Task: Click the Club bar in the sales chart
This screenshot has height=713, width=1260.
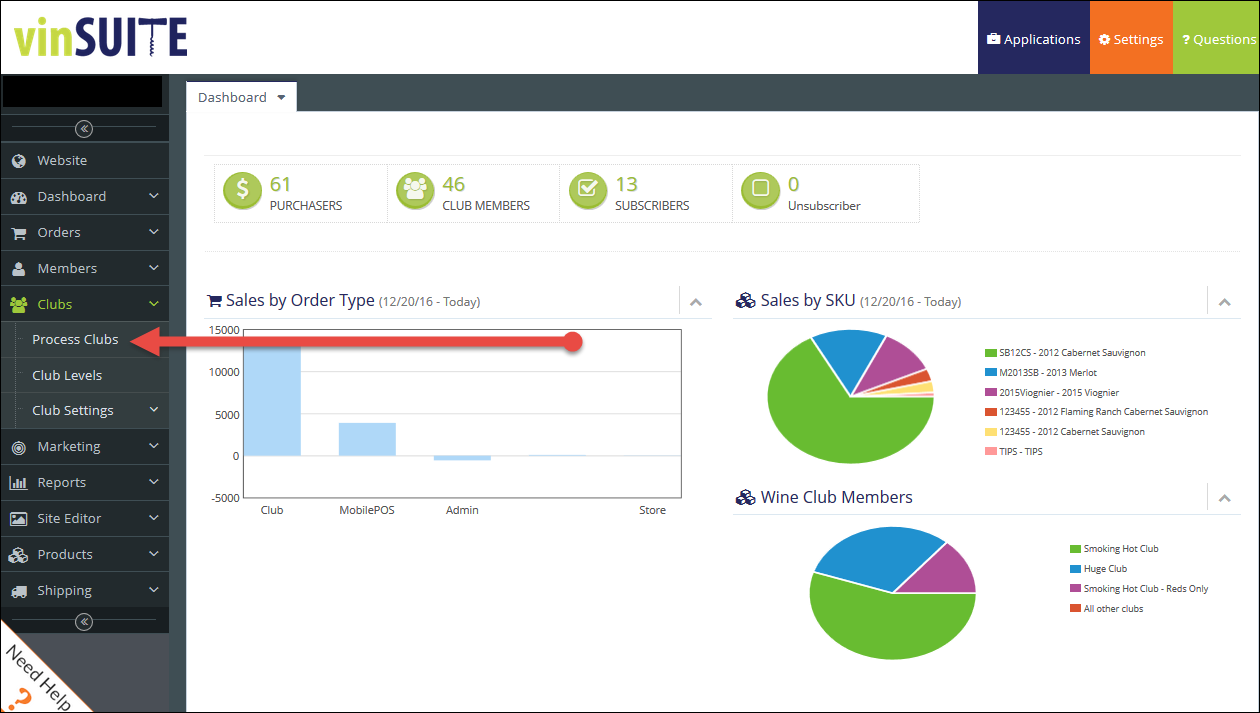Action: click(x=272, y=400)
